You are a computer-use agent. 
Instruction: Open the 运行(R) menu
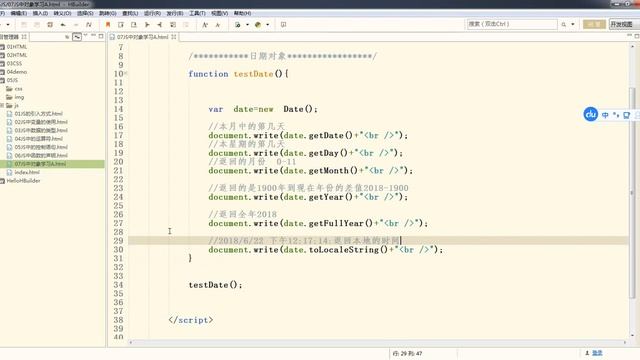coord(152,13)
